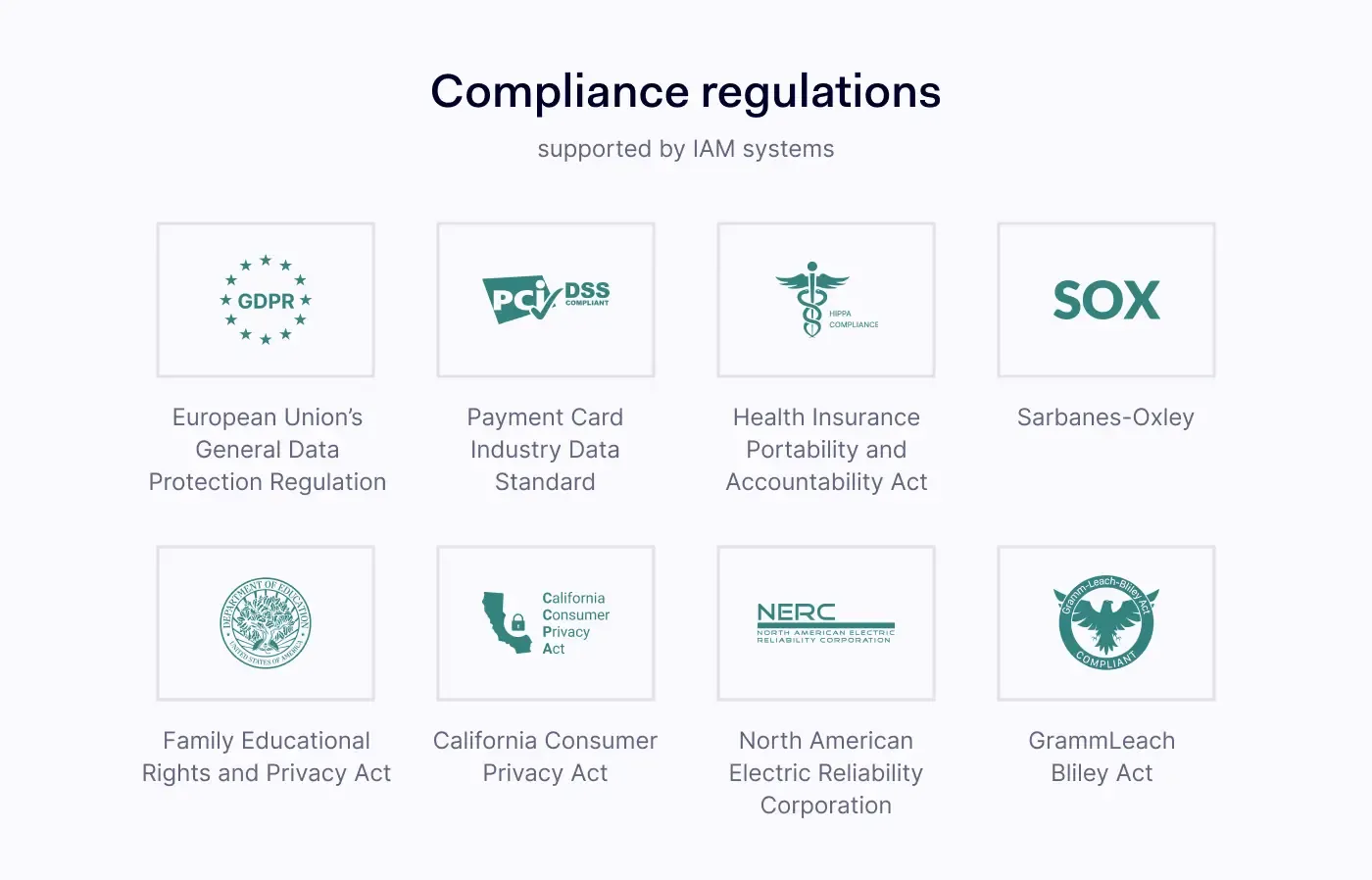
Task: Click the GrammLeach Bliley Act label
Action: tap(1102, 757)
